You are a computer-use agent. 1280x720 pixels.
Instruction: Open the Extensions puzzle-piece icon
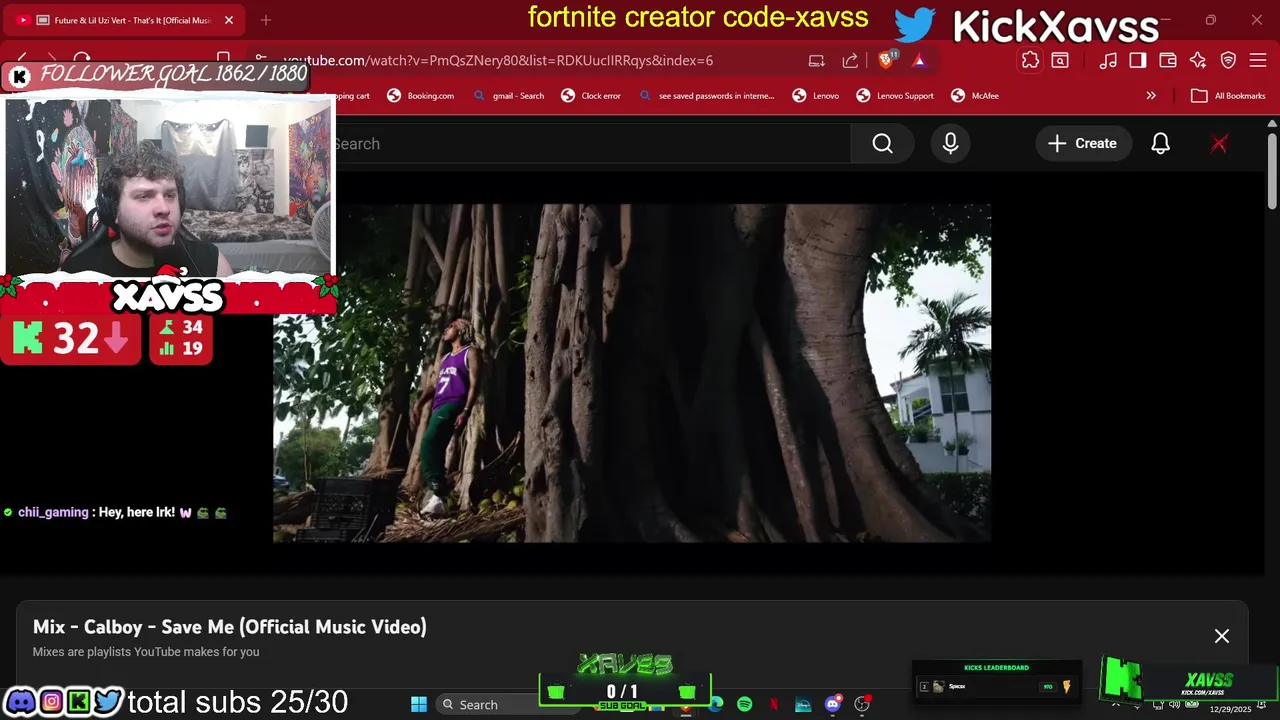pyautogui.click(x=1030, y=60)
